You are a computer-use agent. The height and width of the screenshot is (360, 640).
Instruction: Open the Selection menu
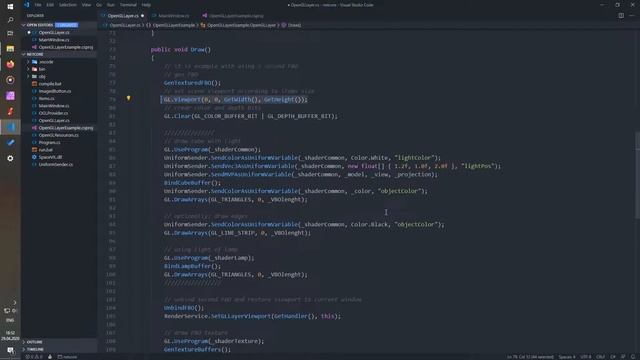(x=68, y=5)
